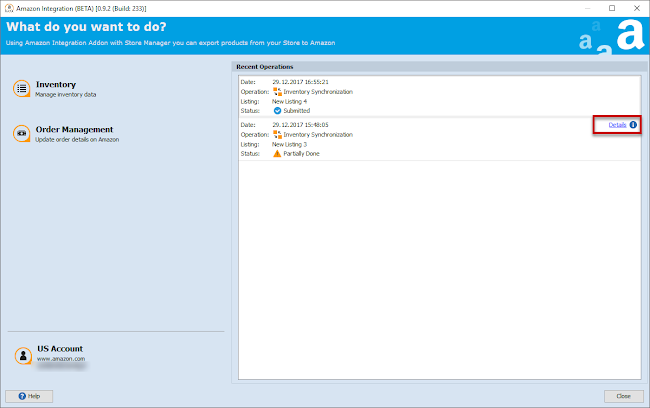Viewport: 650px width, 408px height.
Task: Open the Order Management icon
Action: tap(22, 134)
